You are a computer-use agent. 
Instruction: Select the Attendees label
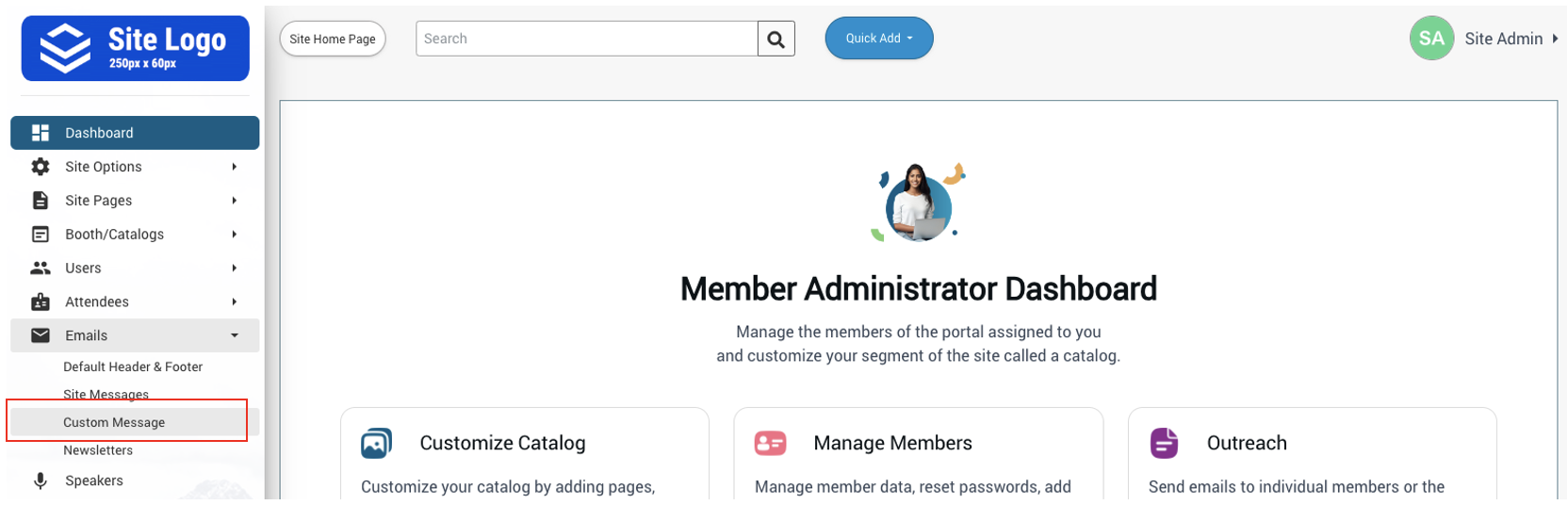[97, 301]
